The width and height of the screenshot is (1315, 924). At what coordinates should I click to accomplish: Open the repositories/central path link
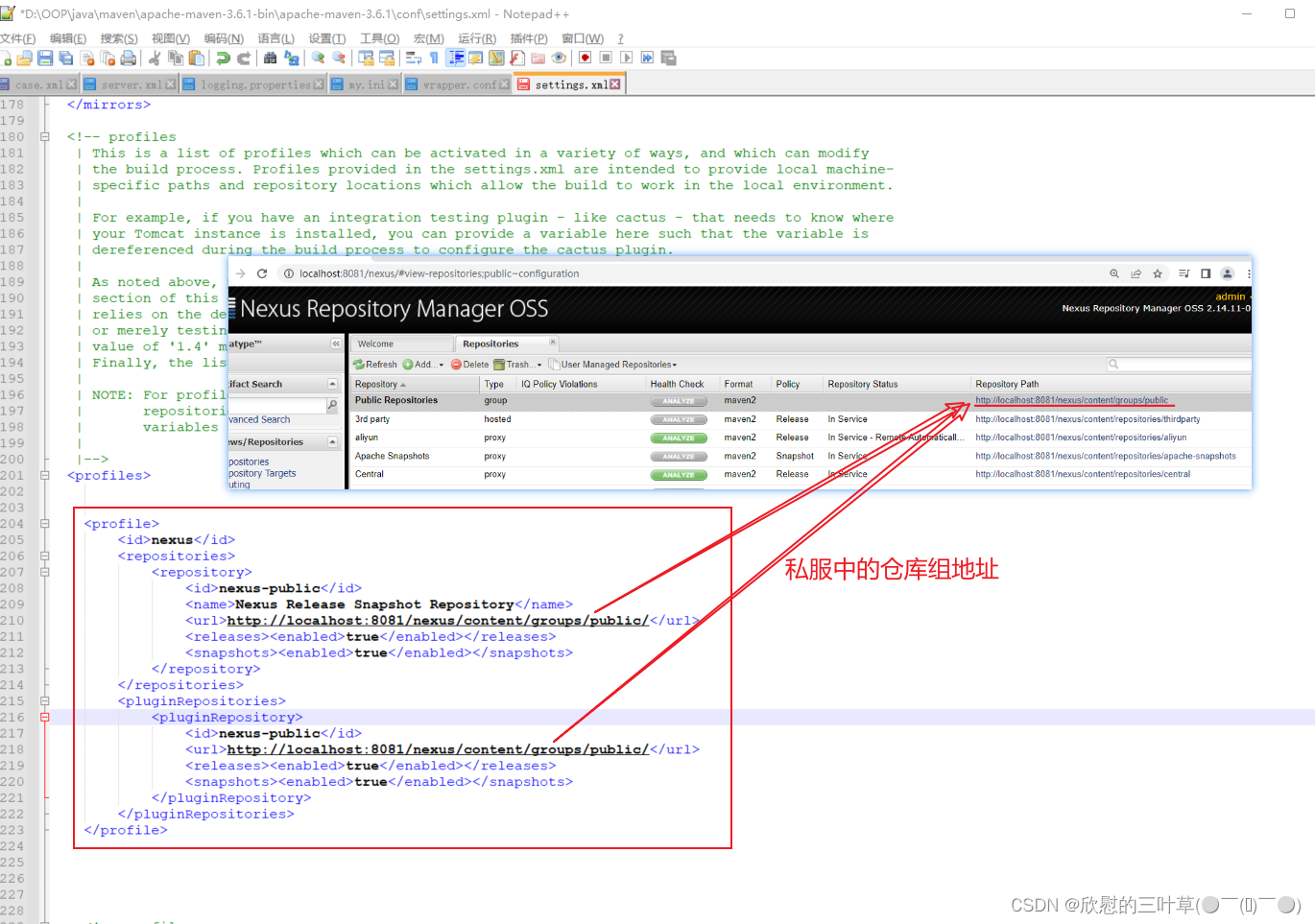click(1083, 474)
